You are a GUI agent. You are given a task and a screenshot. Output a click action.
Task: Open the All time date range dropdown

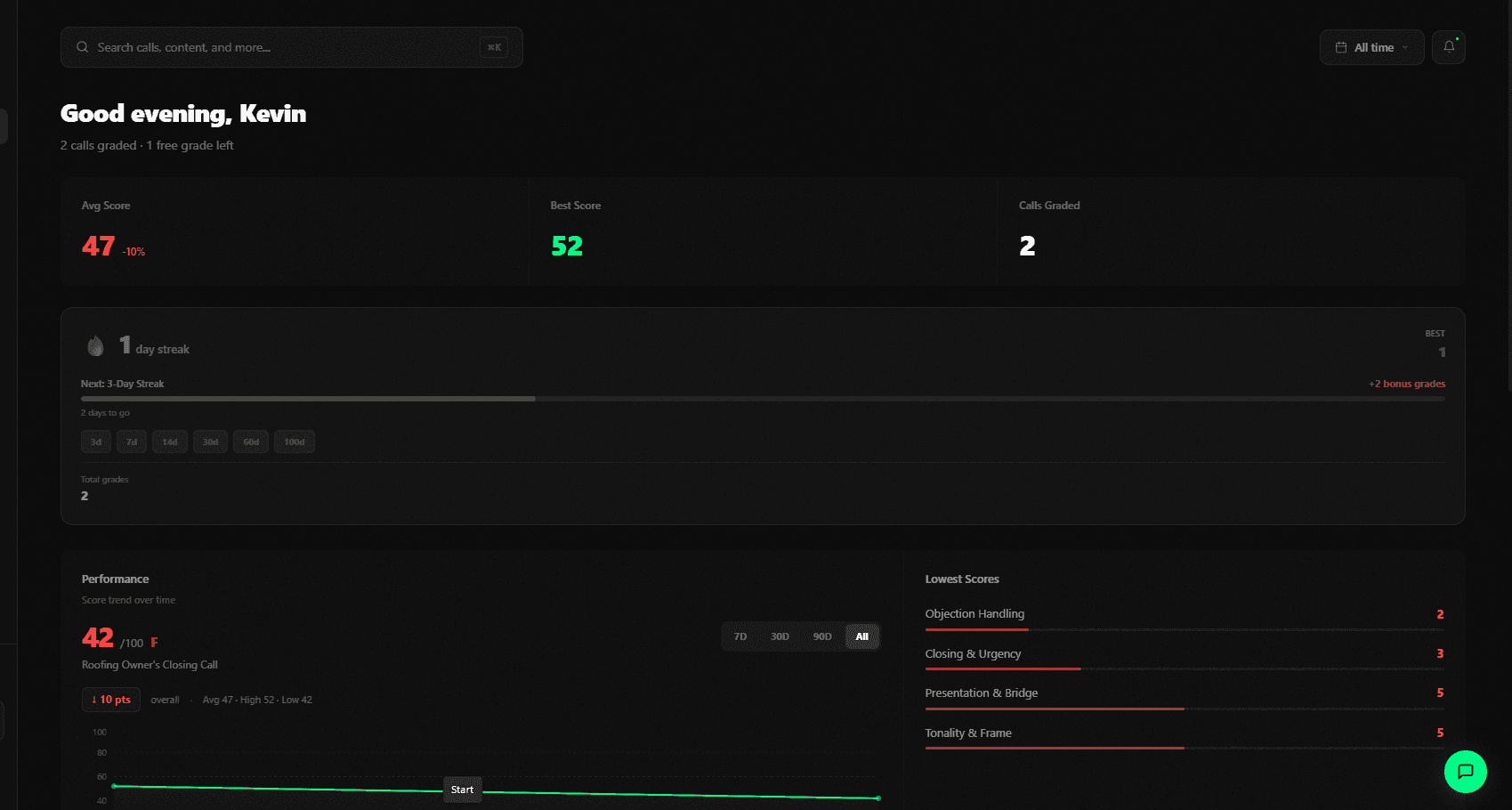coord(1371,47)
